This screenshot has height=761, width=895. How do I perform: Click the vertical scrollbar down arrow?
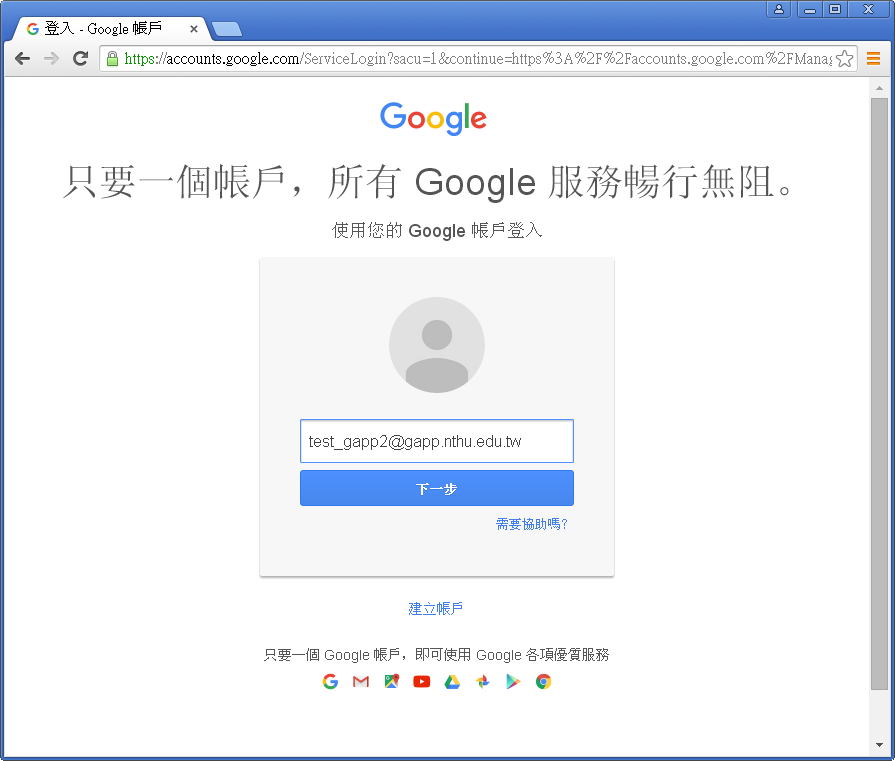879,747
